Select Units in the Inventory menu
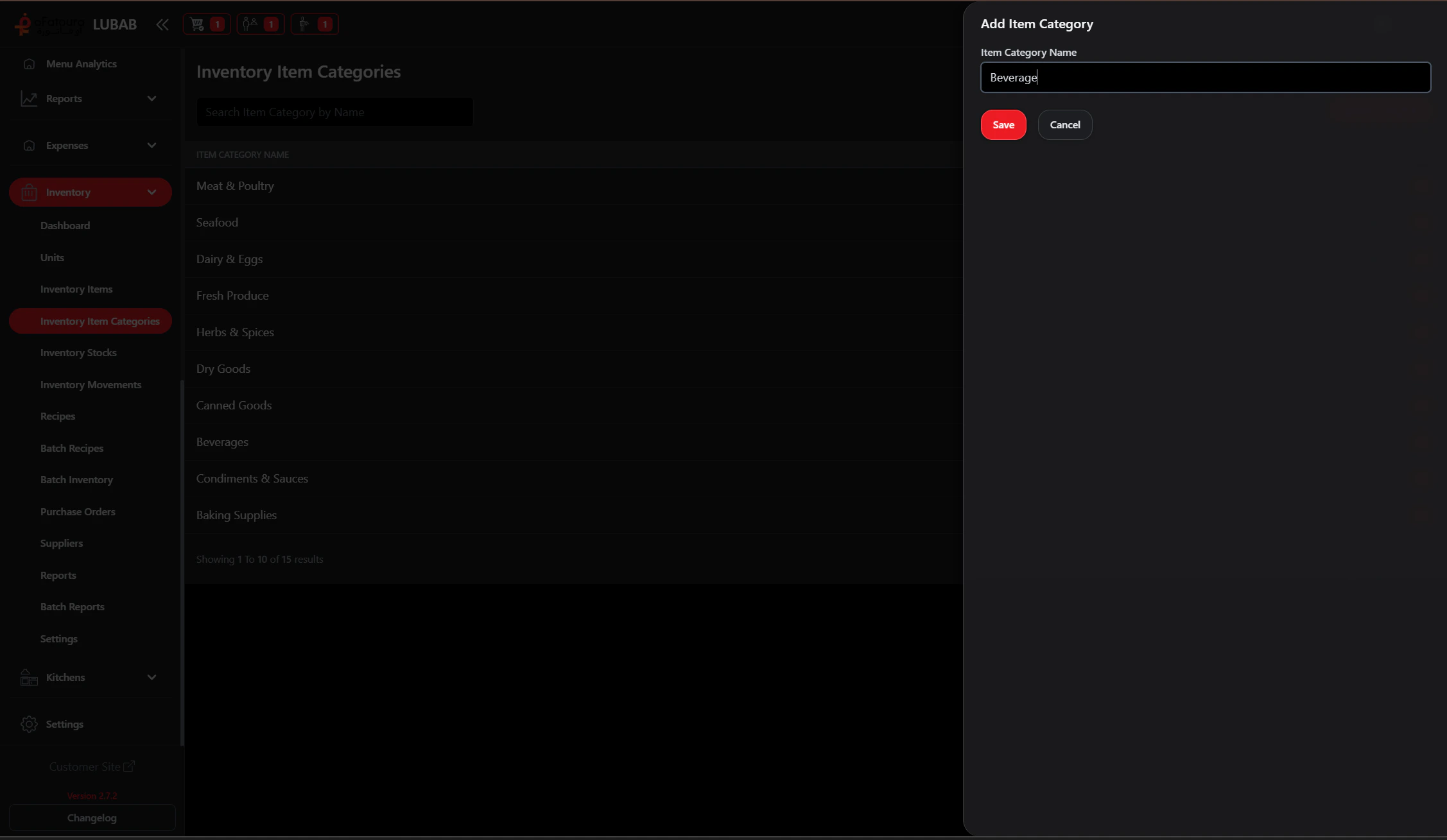 pyautogui.click(x=51, y=257)
